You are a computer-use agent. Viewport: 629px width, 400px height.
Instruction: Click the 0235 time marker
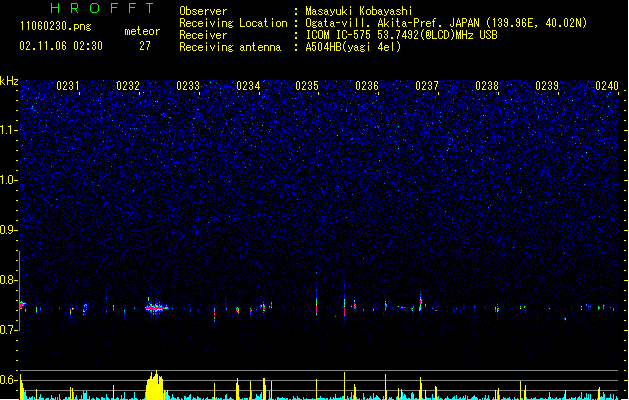pos(307,86)
